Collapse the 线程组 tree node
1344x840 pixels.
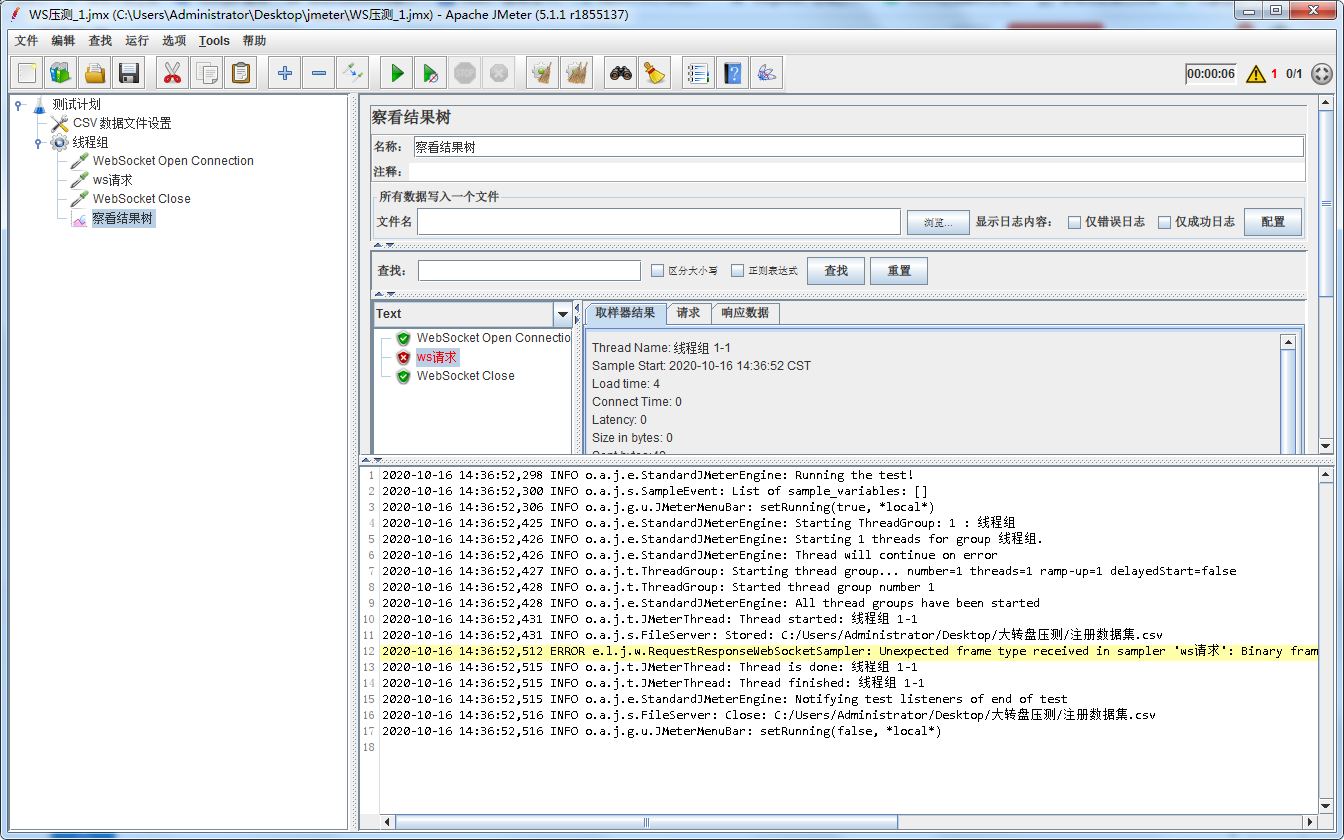point(38,142)
